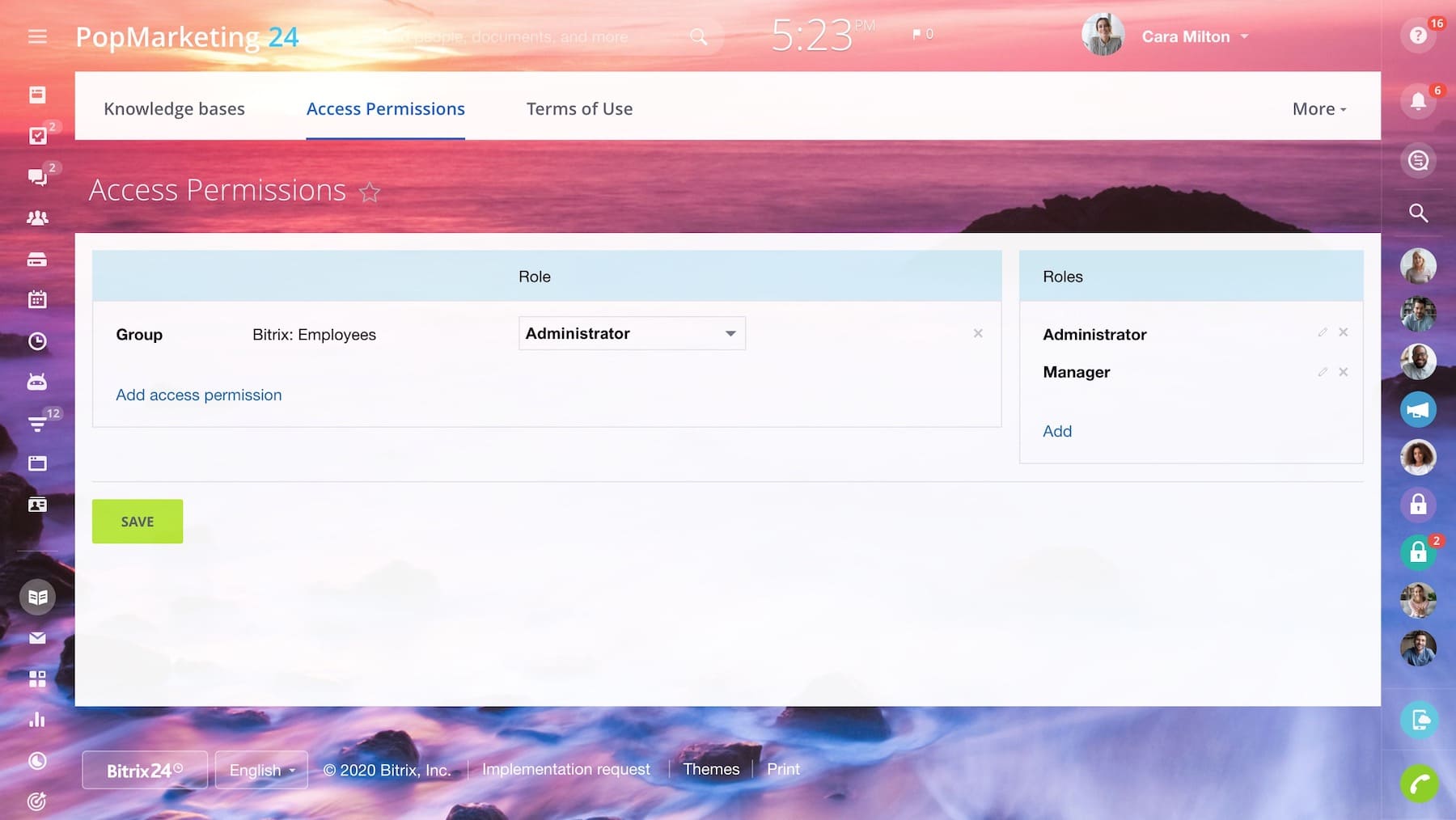Switch to the Knowledge bases tab

pyautogui.click(x=174, y=108)
